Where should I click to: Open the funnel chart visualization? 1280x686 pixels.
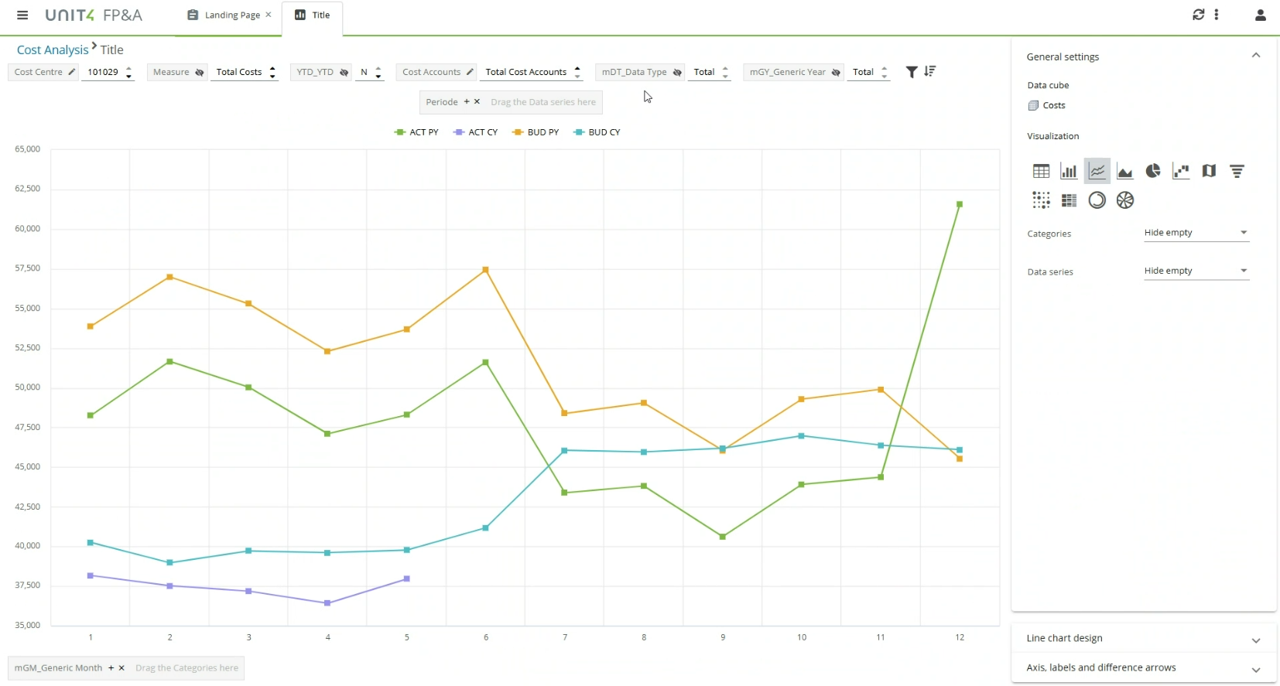[x=1237, y=170]
